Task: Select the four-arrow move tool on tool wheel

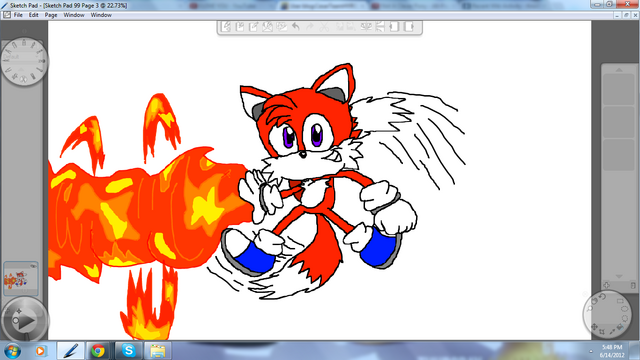Action: coord(594,327)
